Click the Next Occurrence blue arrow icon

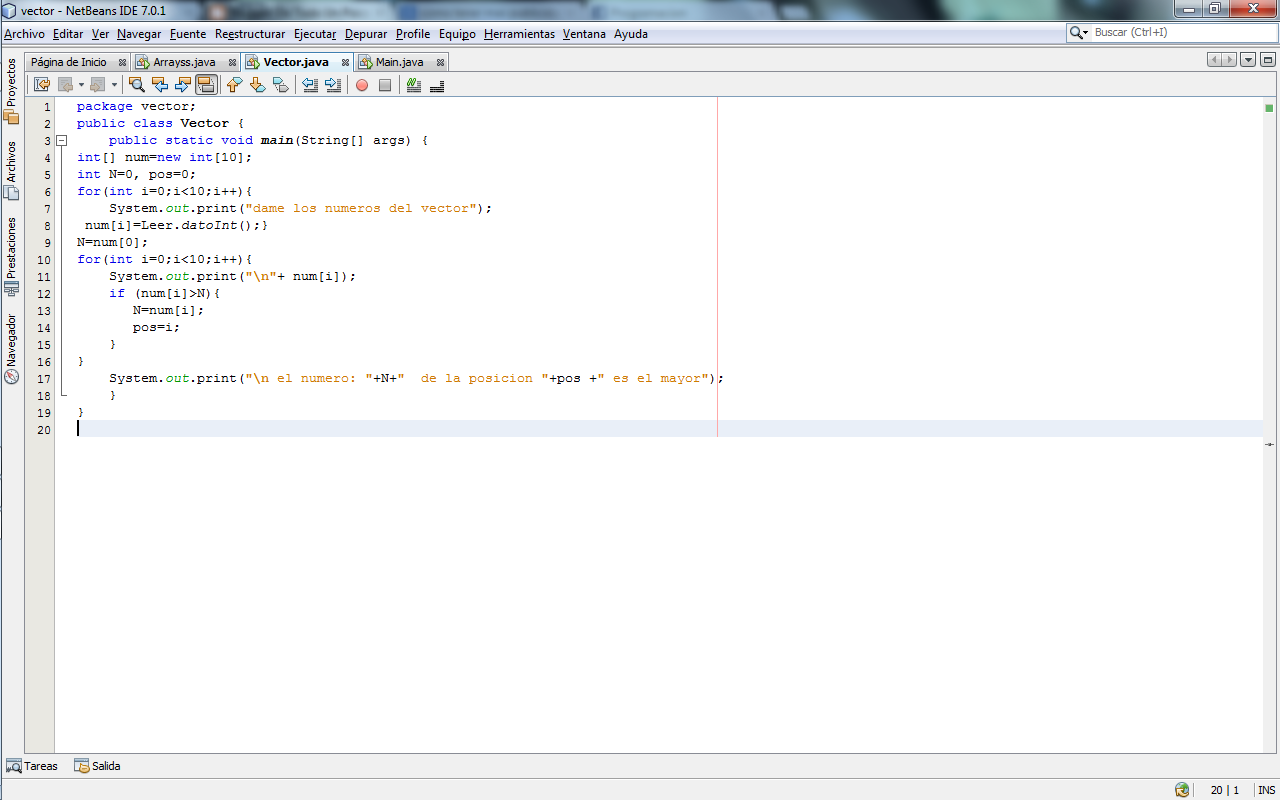pyautogui.click(x=181, y=84)
